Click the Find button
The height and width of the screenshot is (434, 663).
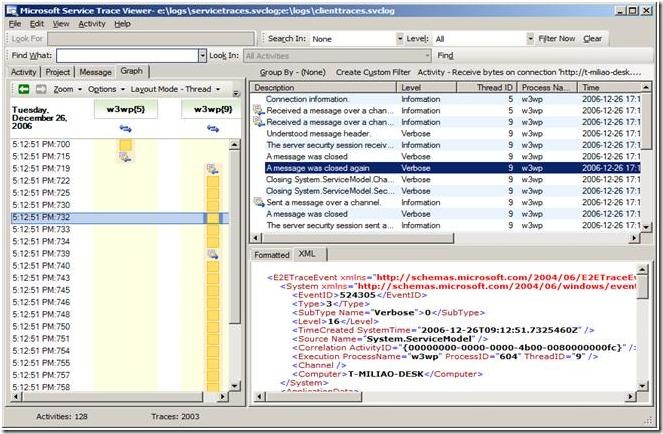tap(445, 55)
